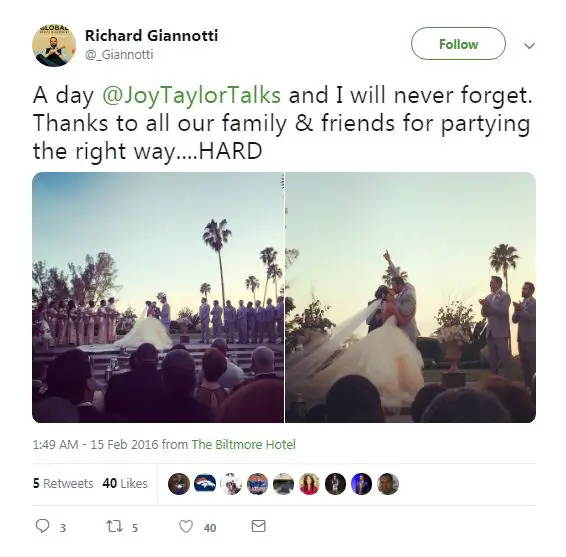View the 40 Likes list
This screenshot has width=566, height=557.
[125, 483]
